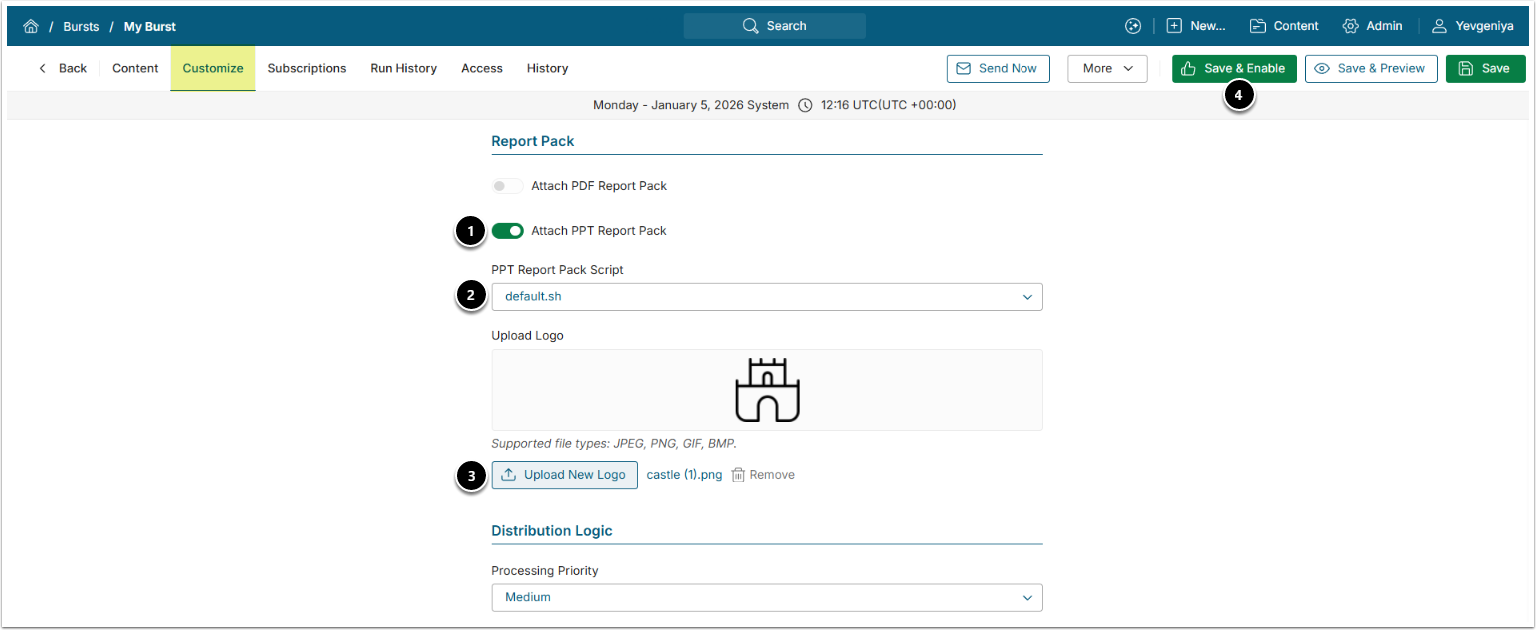Screen dimensions: 1536x630
Task: Click Upload New Logo button
Action: (564, 475)
